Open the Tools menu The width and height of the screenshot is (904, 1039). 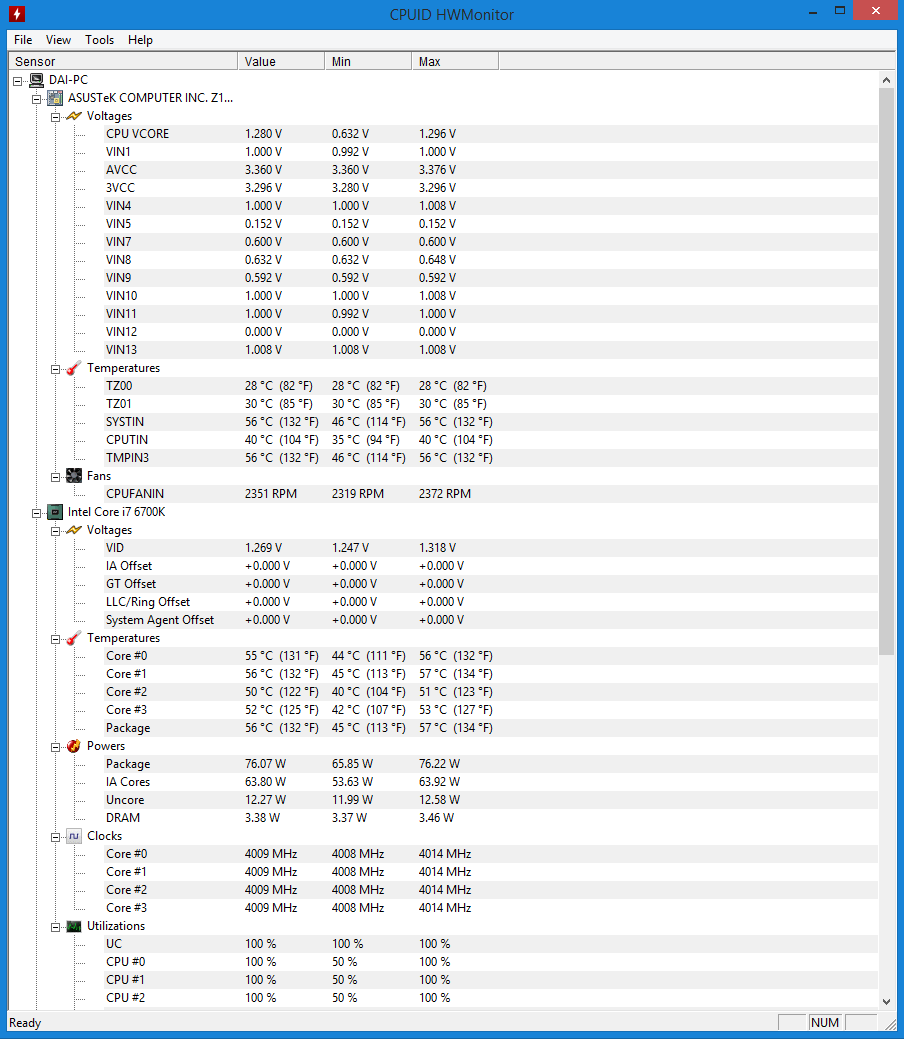pyautogui.click(x=99, y=40)
